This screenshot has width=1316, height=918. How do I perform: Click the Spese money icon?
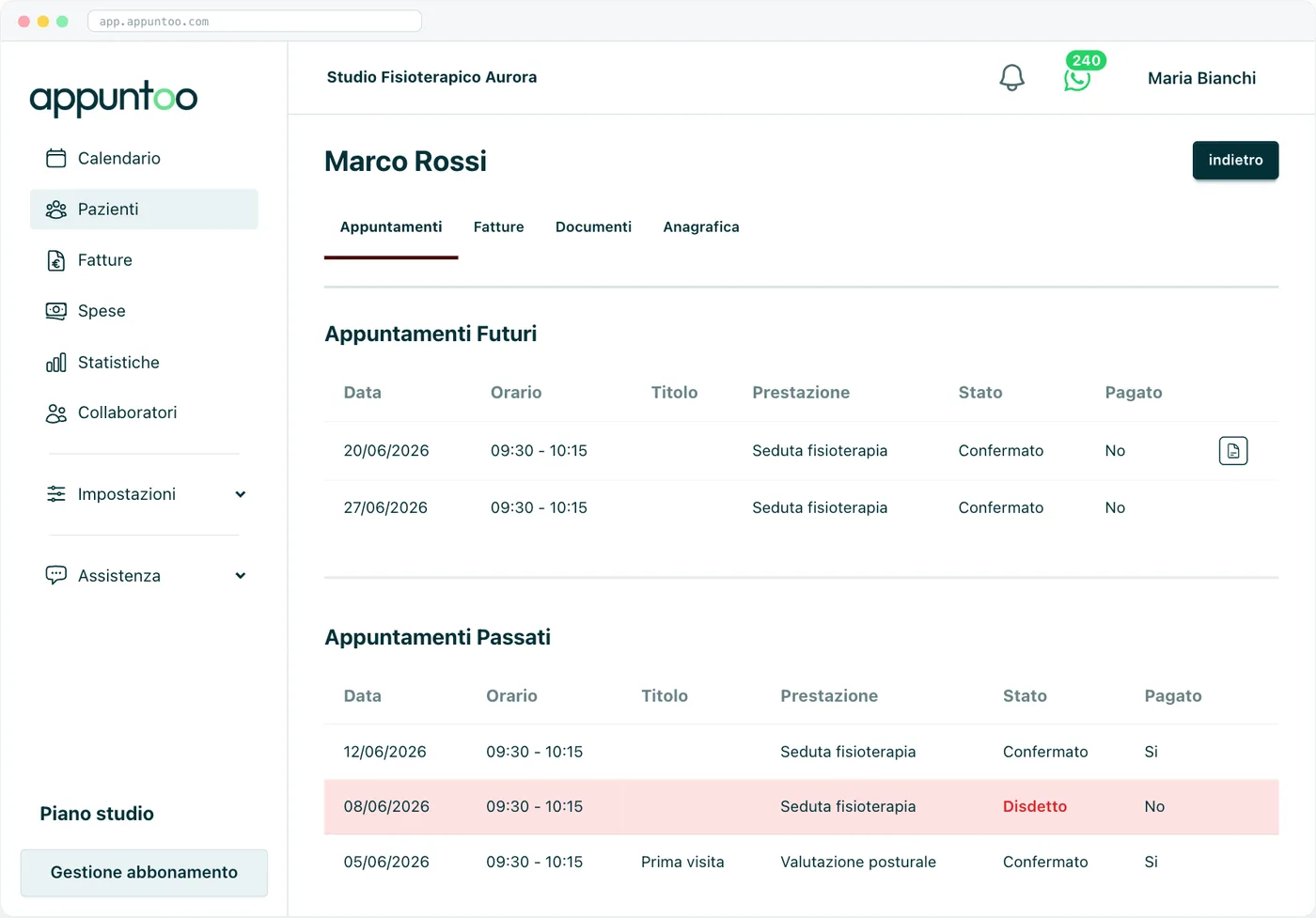tap(56, 311)
